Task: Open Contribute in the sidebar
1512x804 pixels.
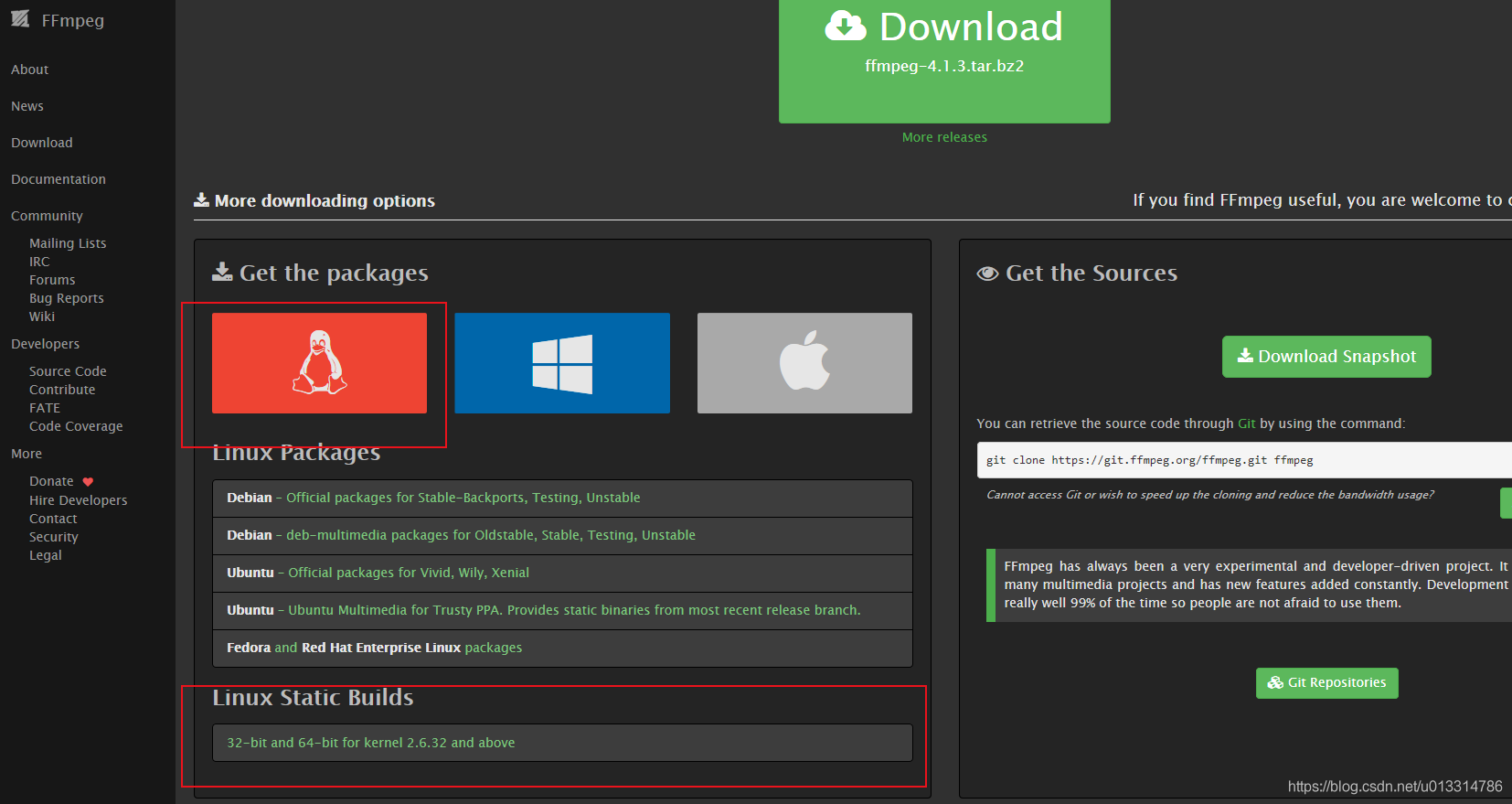Action: coord(62,390)
